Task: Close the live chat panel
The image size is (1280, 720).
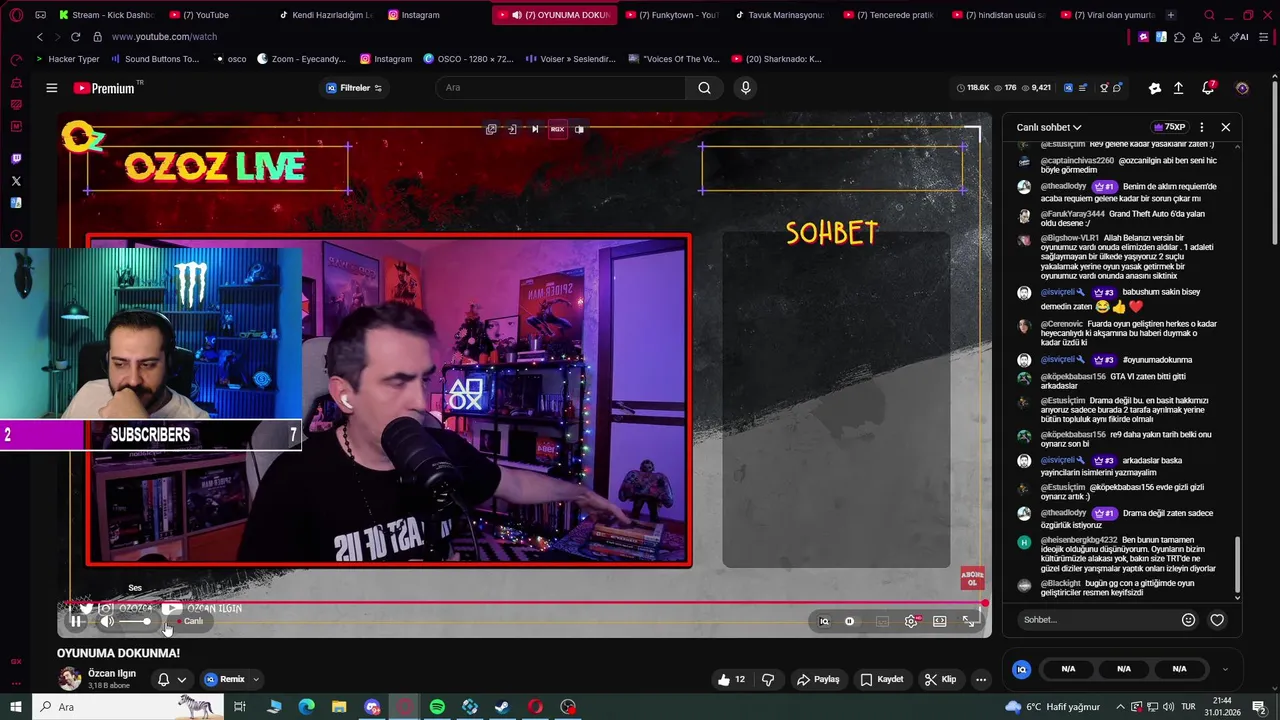Action: point(1226,127)
